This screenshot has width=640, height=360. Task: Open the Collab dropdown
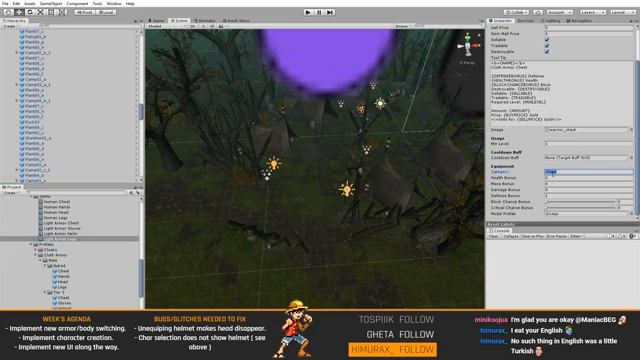pyautogui.click(x=516, y=12)
